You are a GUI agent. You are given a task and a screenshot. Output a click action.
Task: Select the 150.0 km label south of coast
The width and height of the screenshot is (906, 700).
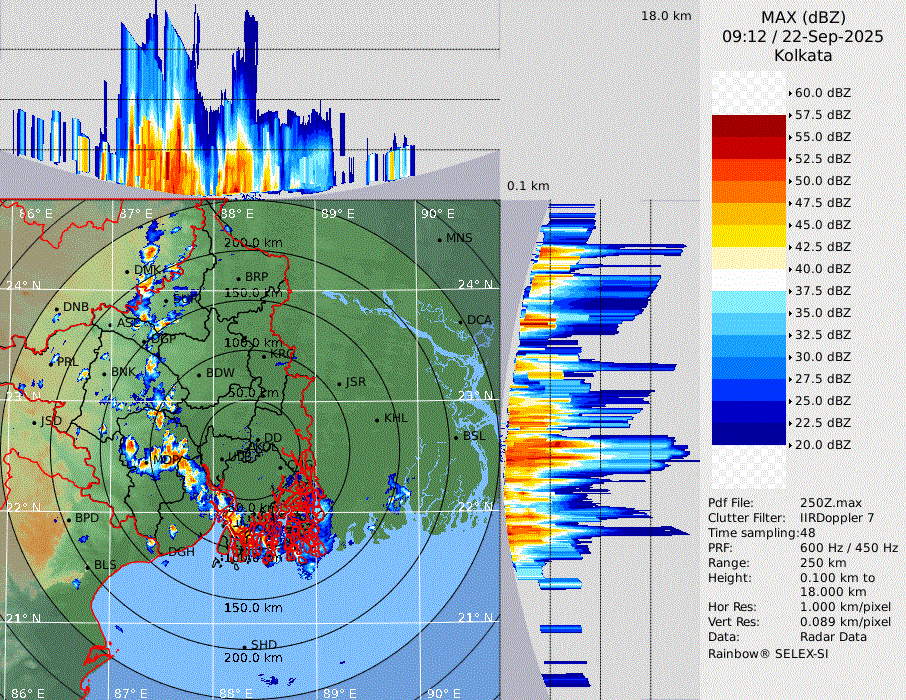coord(253,608)
